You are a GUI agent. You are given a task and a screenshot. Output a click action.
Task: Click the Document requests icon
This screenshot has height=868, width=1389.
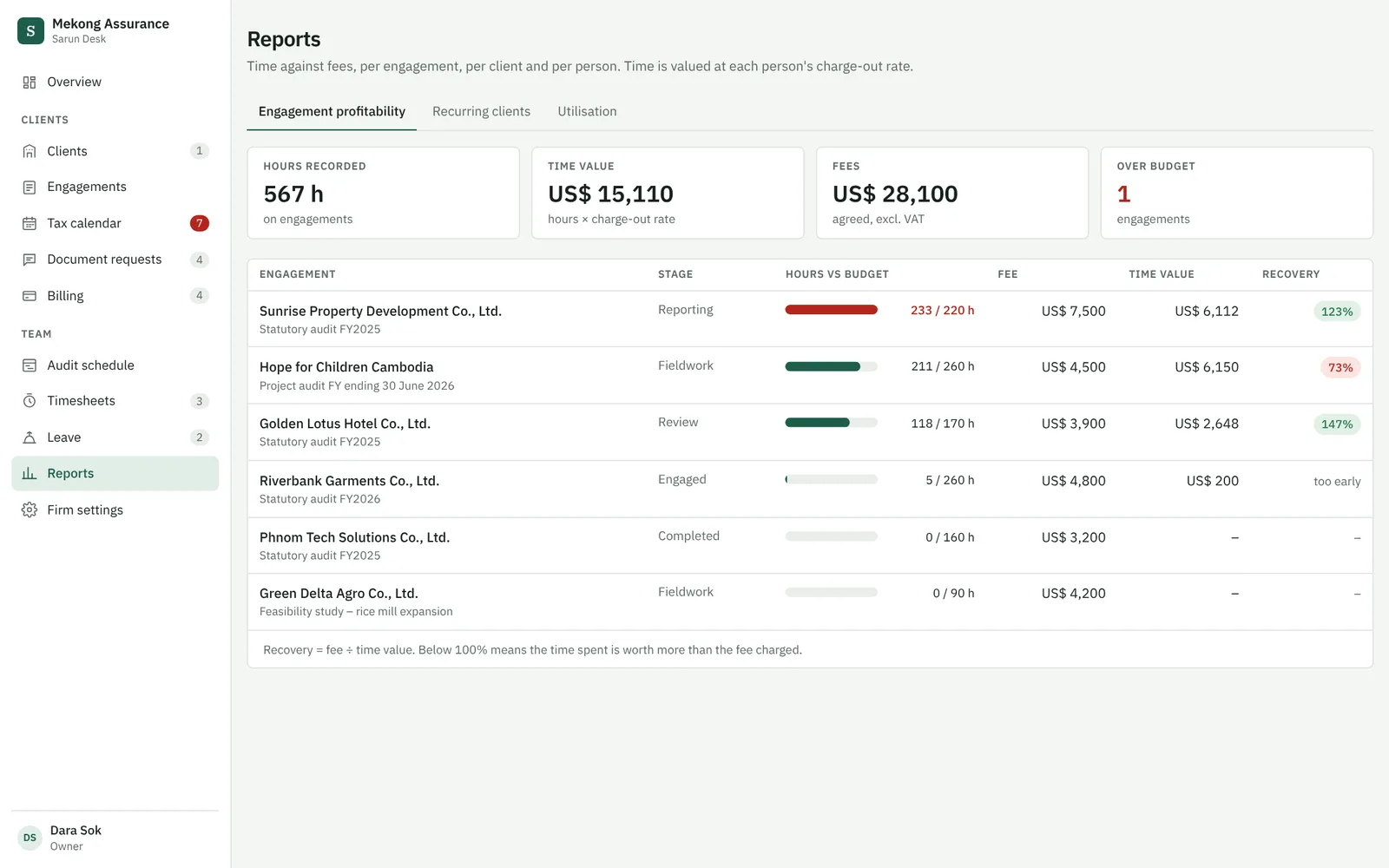pos(30,260)
